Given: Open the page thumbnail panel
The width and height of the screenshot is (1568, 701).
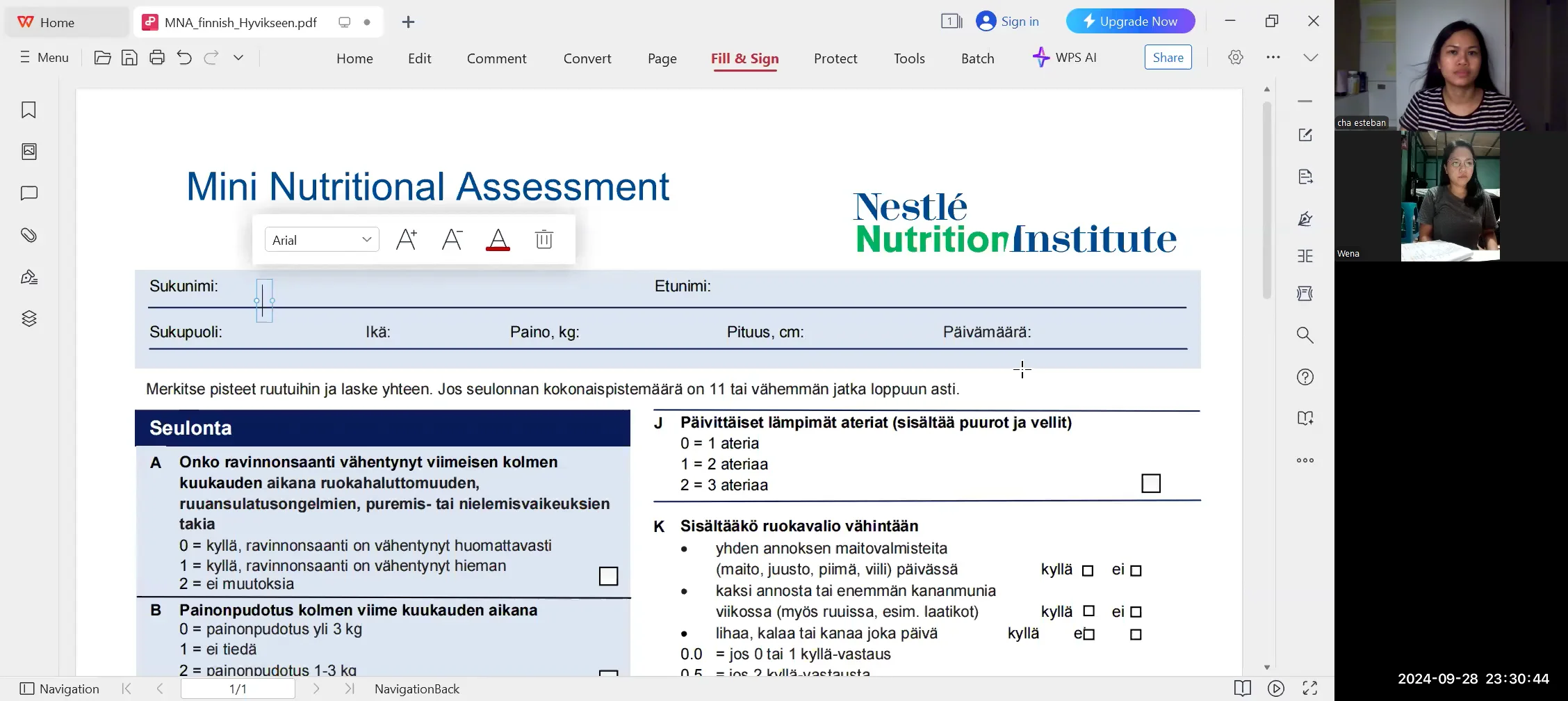Looking at the screenshot, I should coord(28,152).
